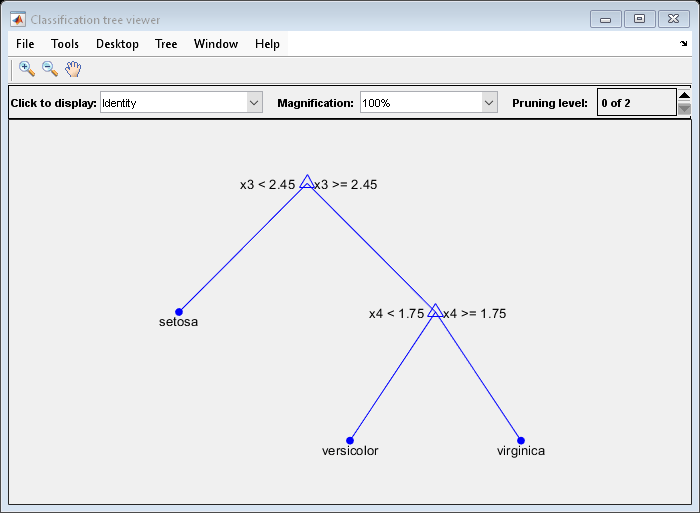Click the x4 split triangle node
Screen dimensions: 700x513
click(435, 311)
